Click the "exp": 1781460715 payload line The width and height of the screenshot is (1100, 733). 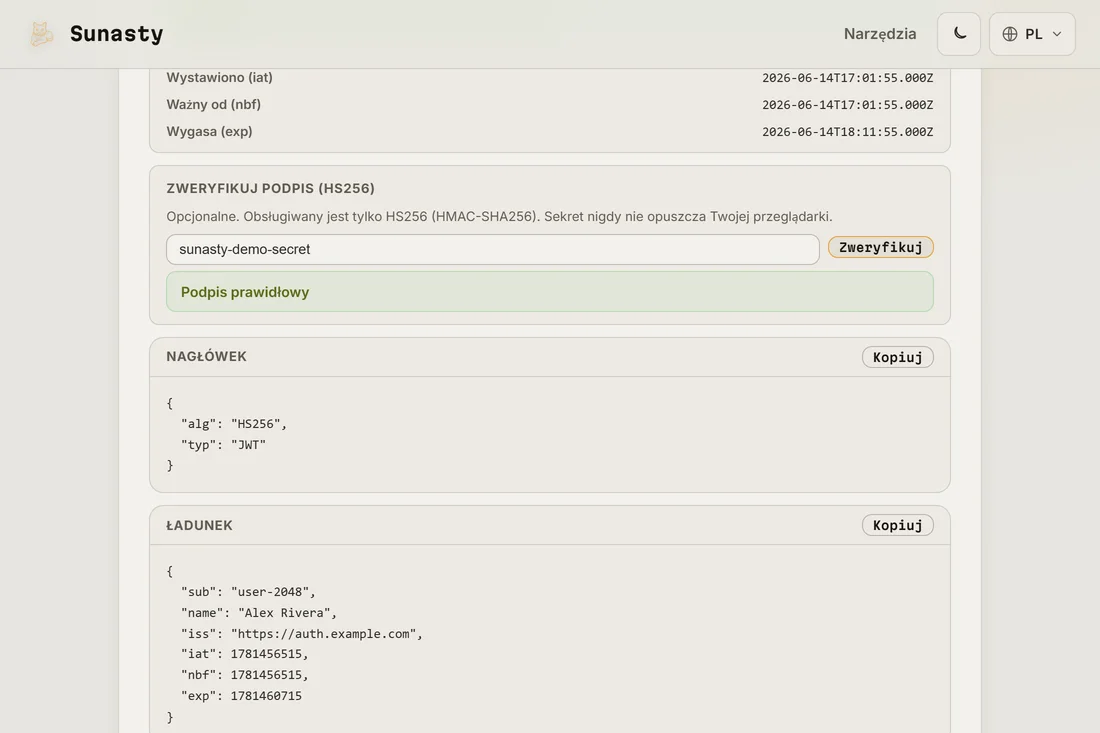click(x=241, y=696)
